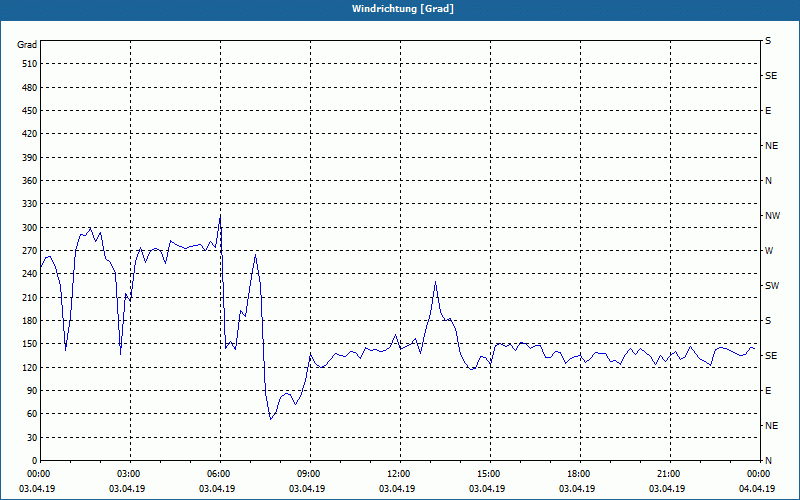This screenshot has height=500, width=800.
Task: Select the 12:00 time axis label
Action: click(x=400, y=474)
